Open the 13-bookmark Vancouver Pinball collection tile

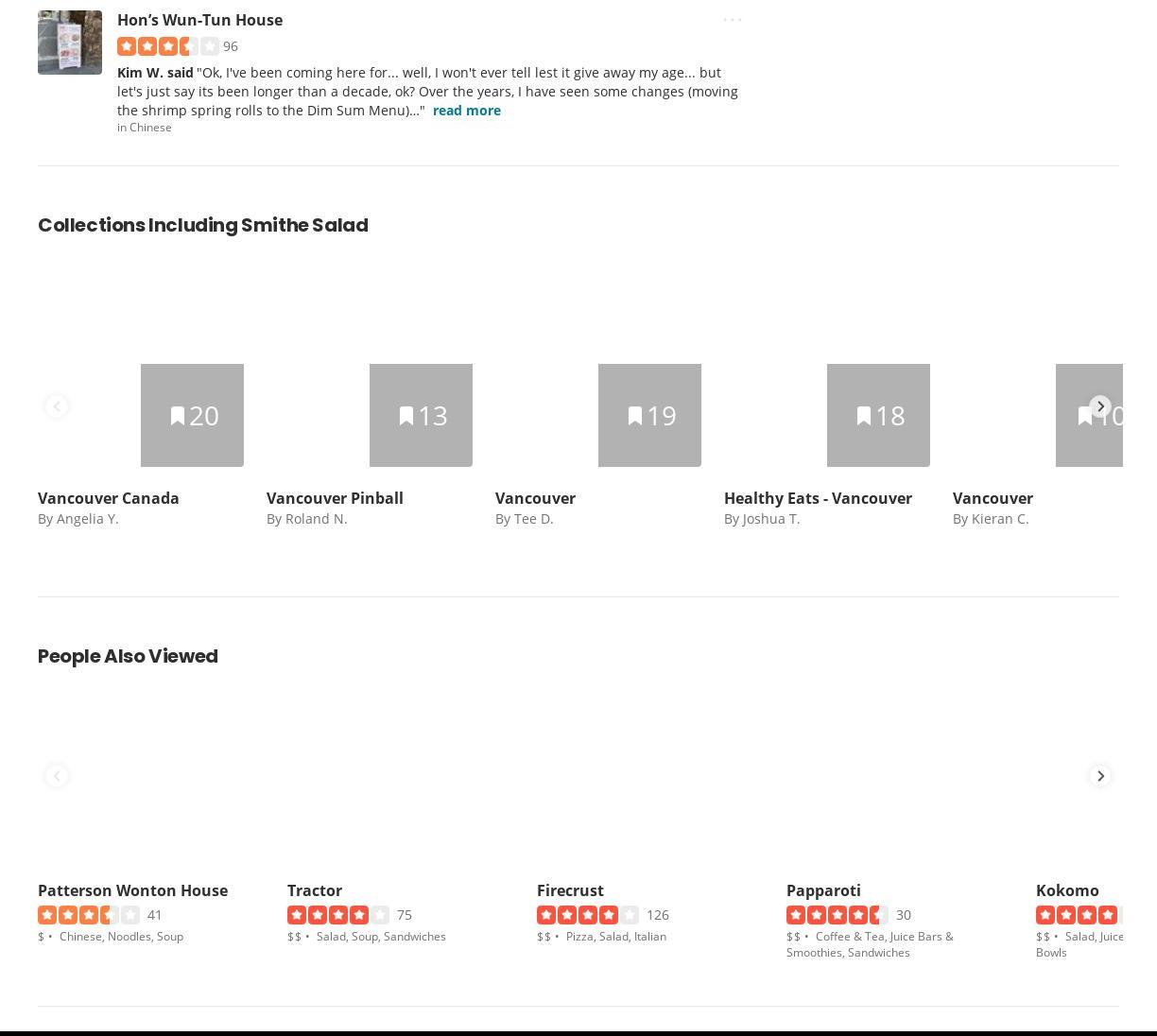click(421, 415)
